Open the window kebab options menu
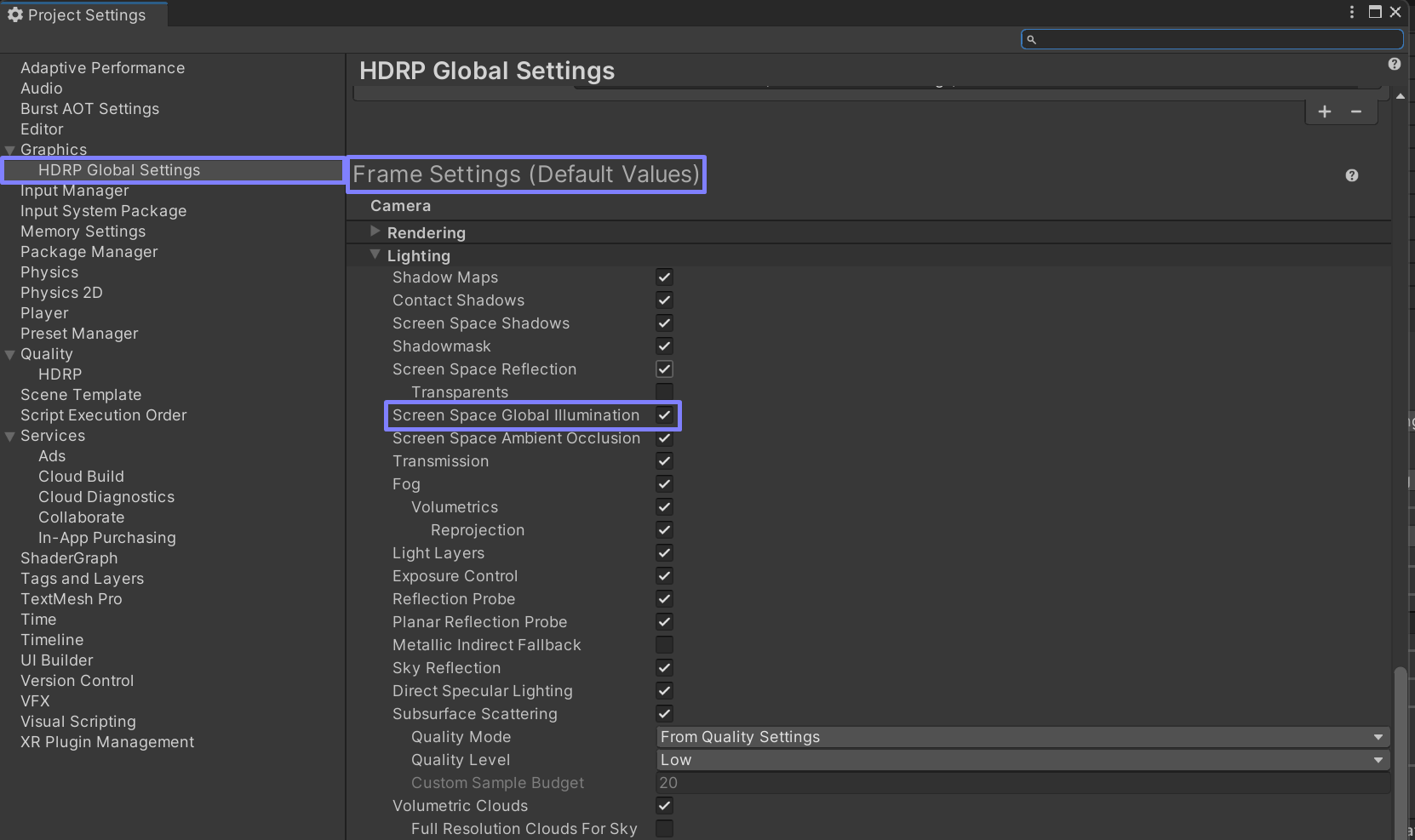 pyautogui.click(x=1351, y=12)
